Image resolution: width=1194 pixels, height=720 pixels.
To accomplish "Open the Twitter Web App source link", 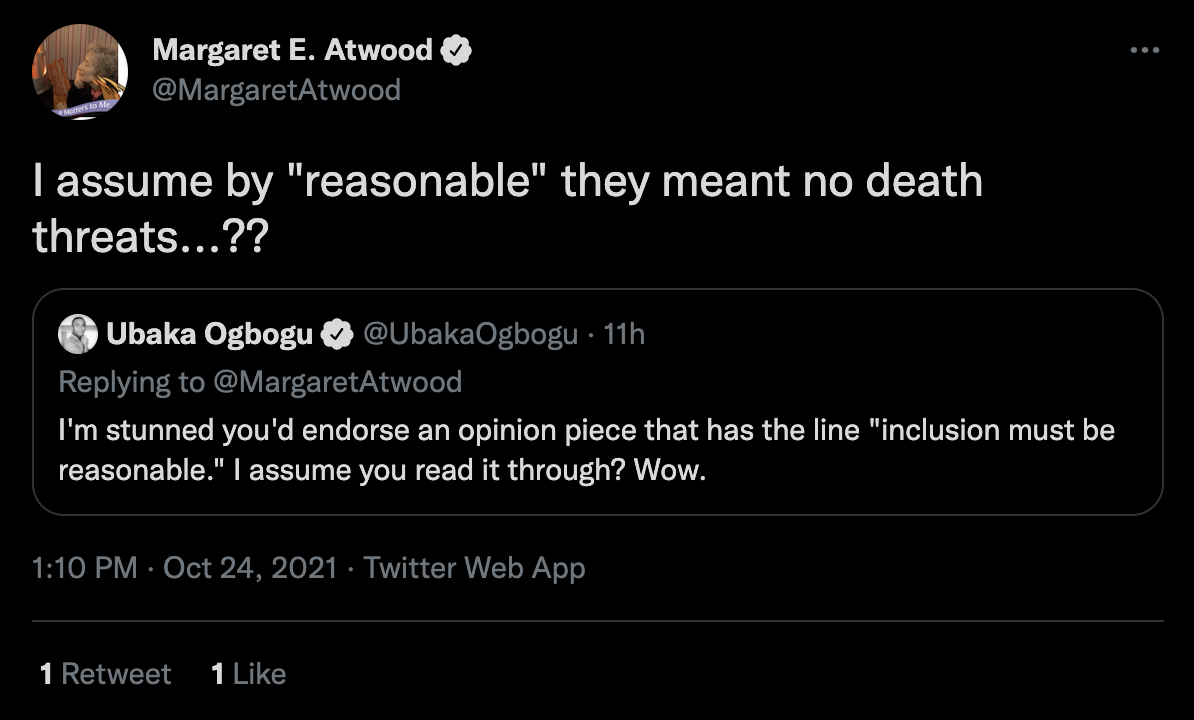I will [474, 568].
